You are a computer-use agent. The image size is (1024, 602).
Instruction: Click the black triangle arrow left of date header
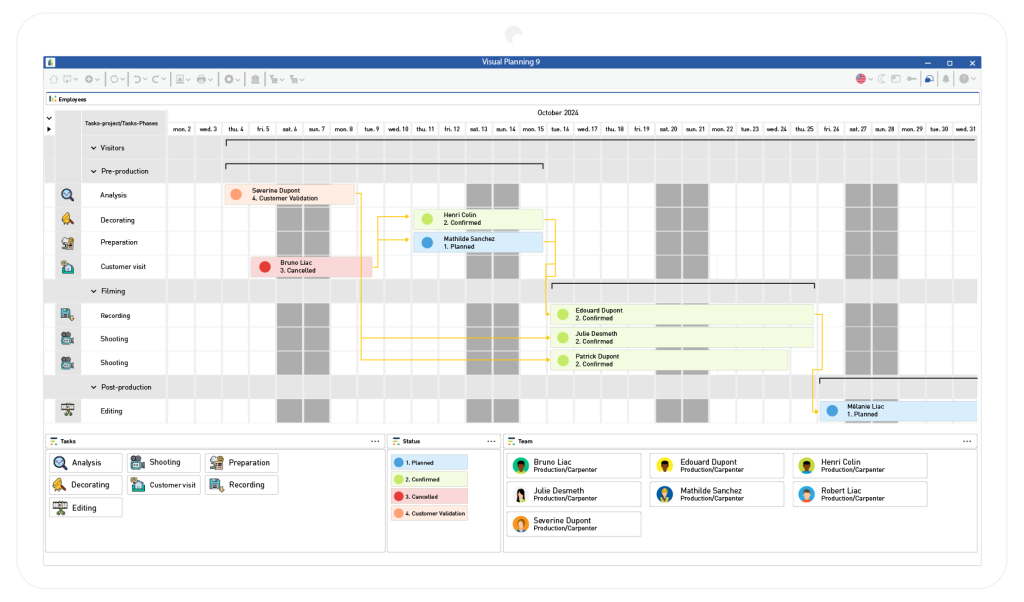pos(49,129)
